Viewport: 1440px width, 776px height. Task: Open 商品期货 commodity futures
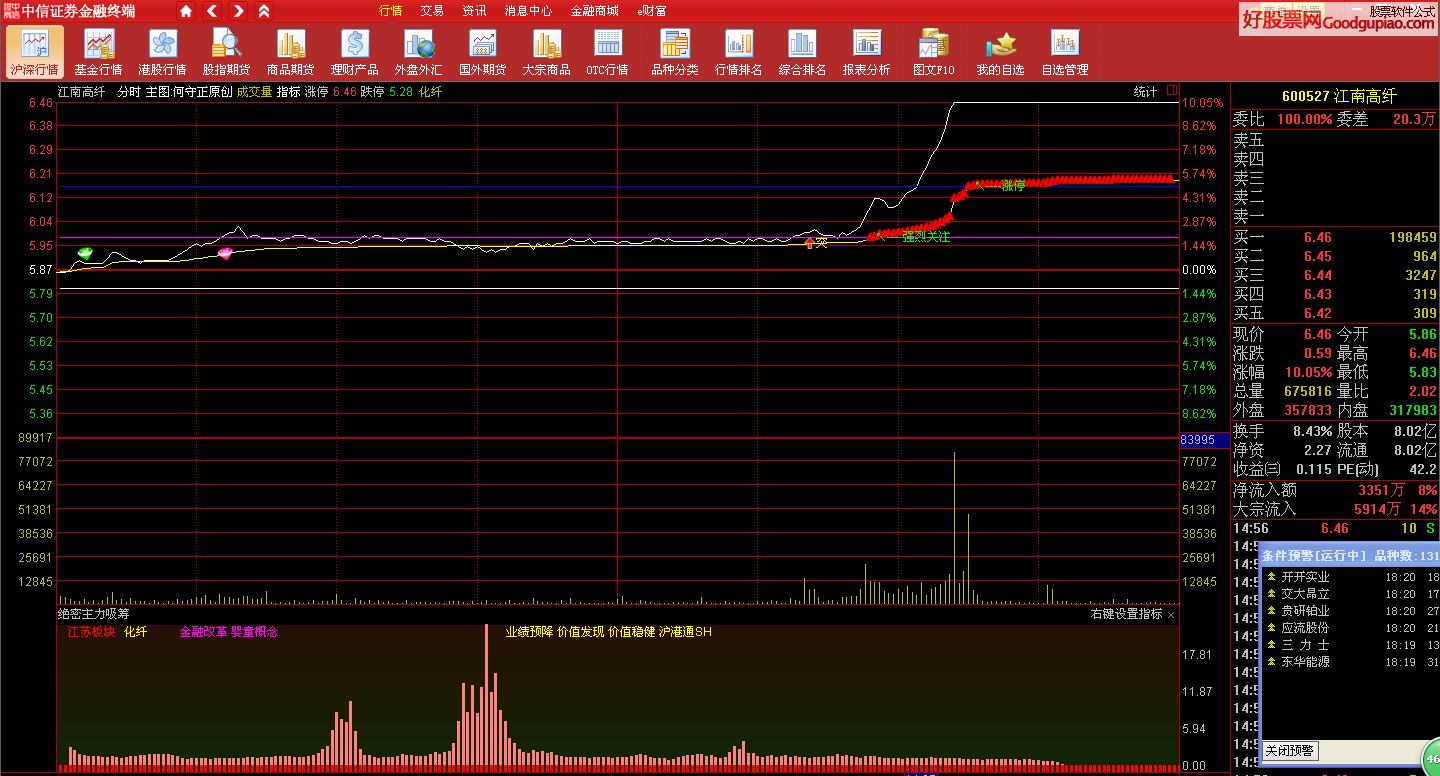pos(290,52)
